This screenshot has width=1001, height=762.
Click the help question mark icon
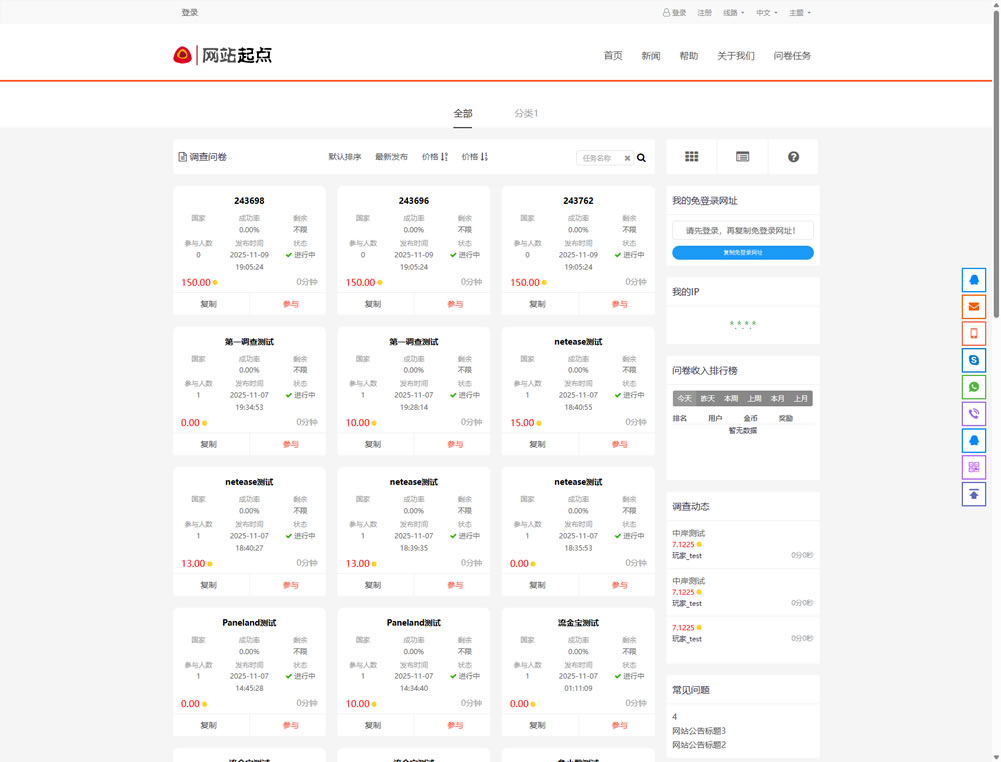[x=793, y=157]
